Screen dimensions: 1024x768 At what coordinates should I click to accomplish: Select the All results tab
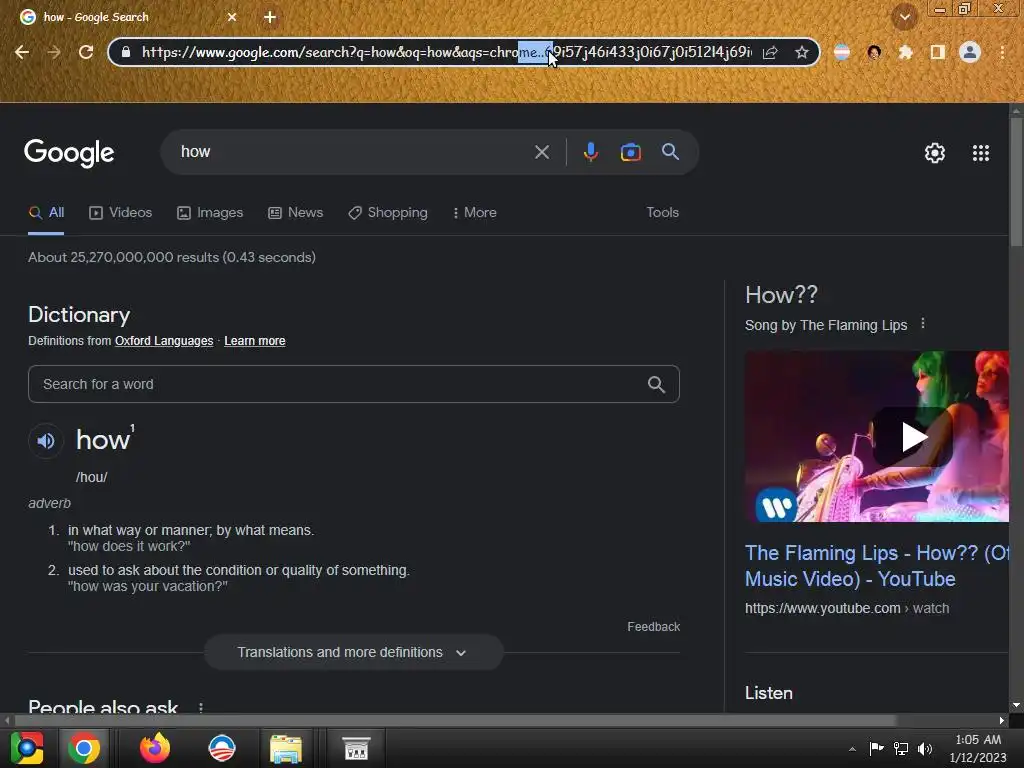(46, 213)
